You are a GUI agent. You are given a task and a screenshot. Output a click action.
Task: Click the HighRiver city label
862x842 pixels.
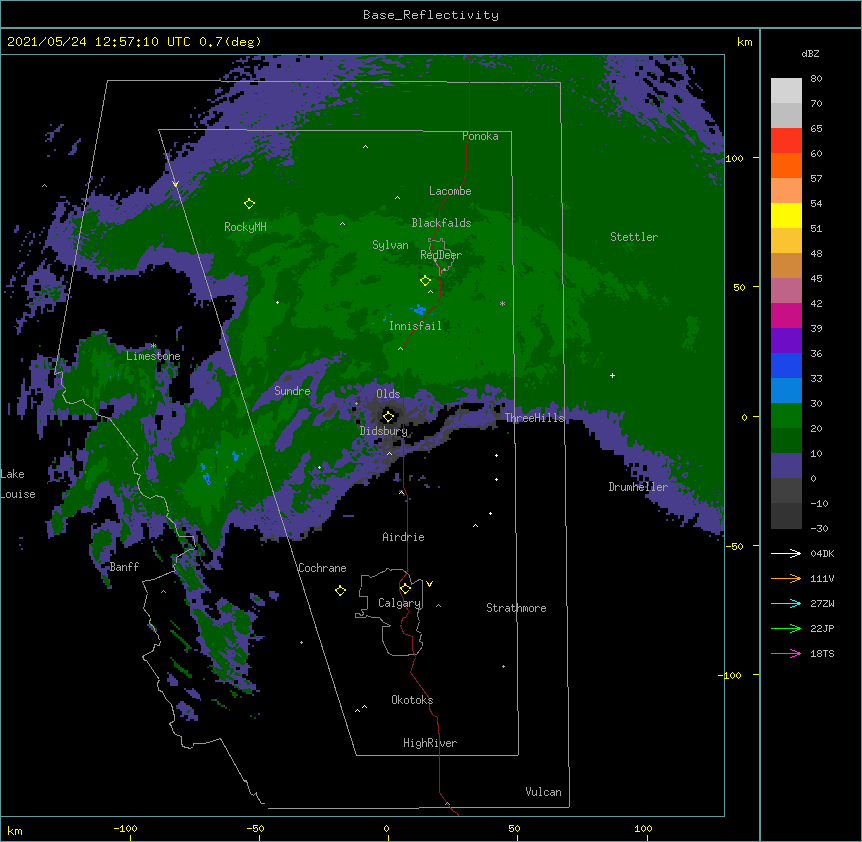430,743
